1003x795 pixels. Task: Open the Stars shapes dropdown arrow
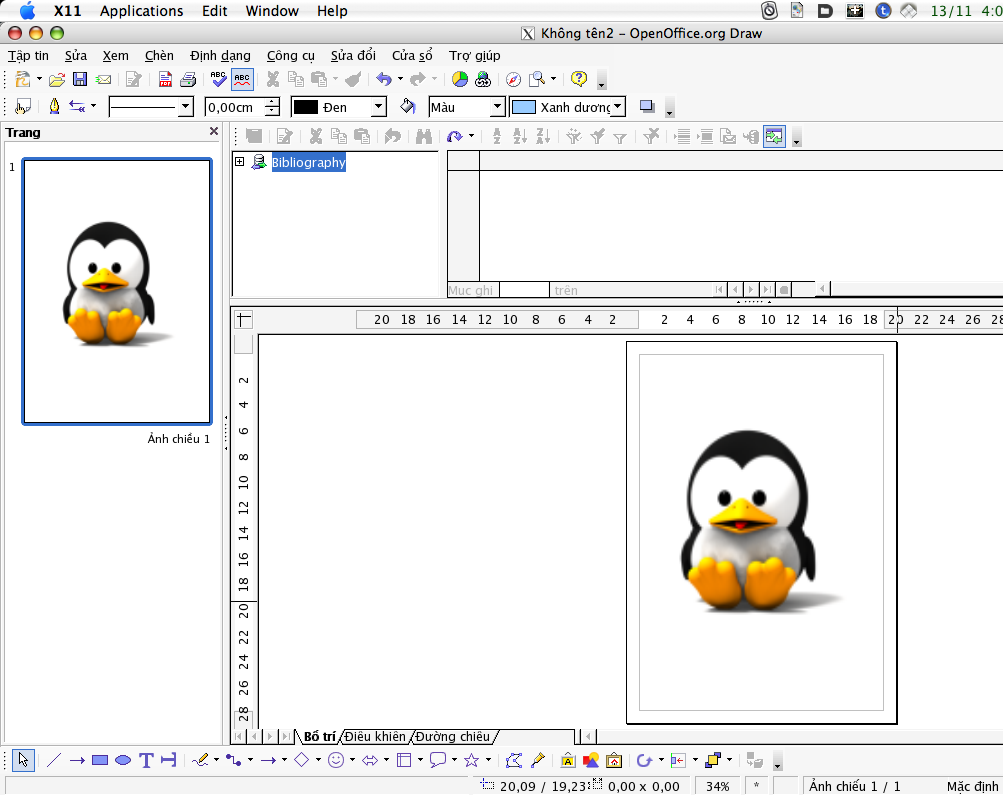(x=488, y=760)
